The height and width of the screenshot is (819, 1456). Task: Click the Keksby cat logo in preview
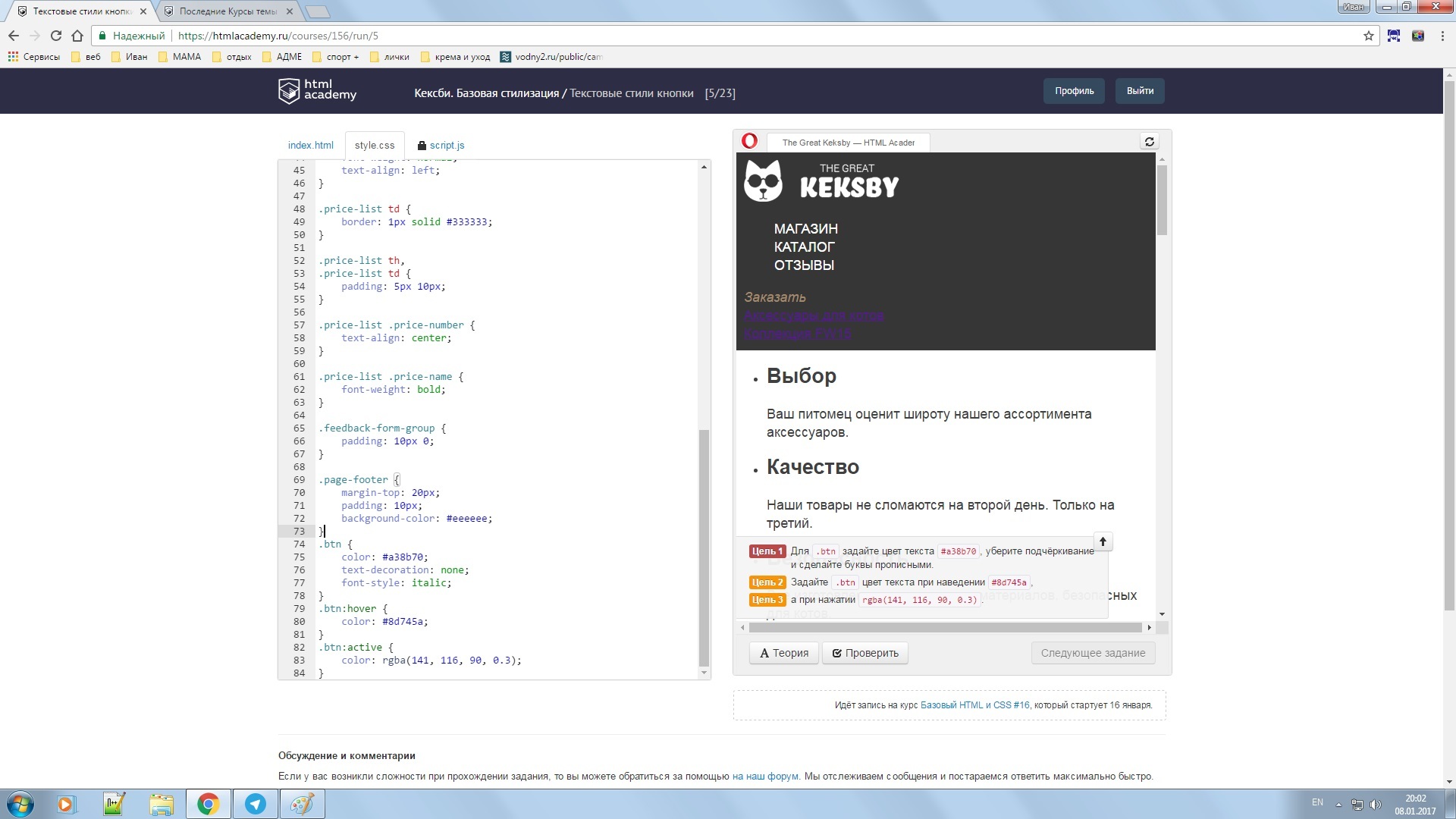click(x=763, y=180)
